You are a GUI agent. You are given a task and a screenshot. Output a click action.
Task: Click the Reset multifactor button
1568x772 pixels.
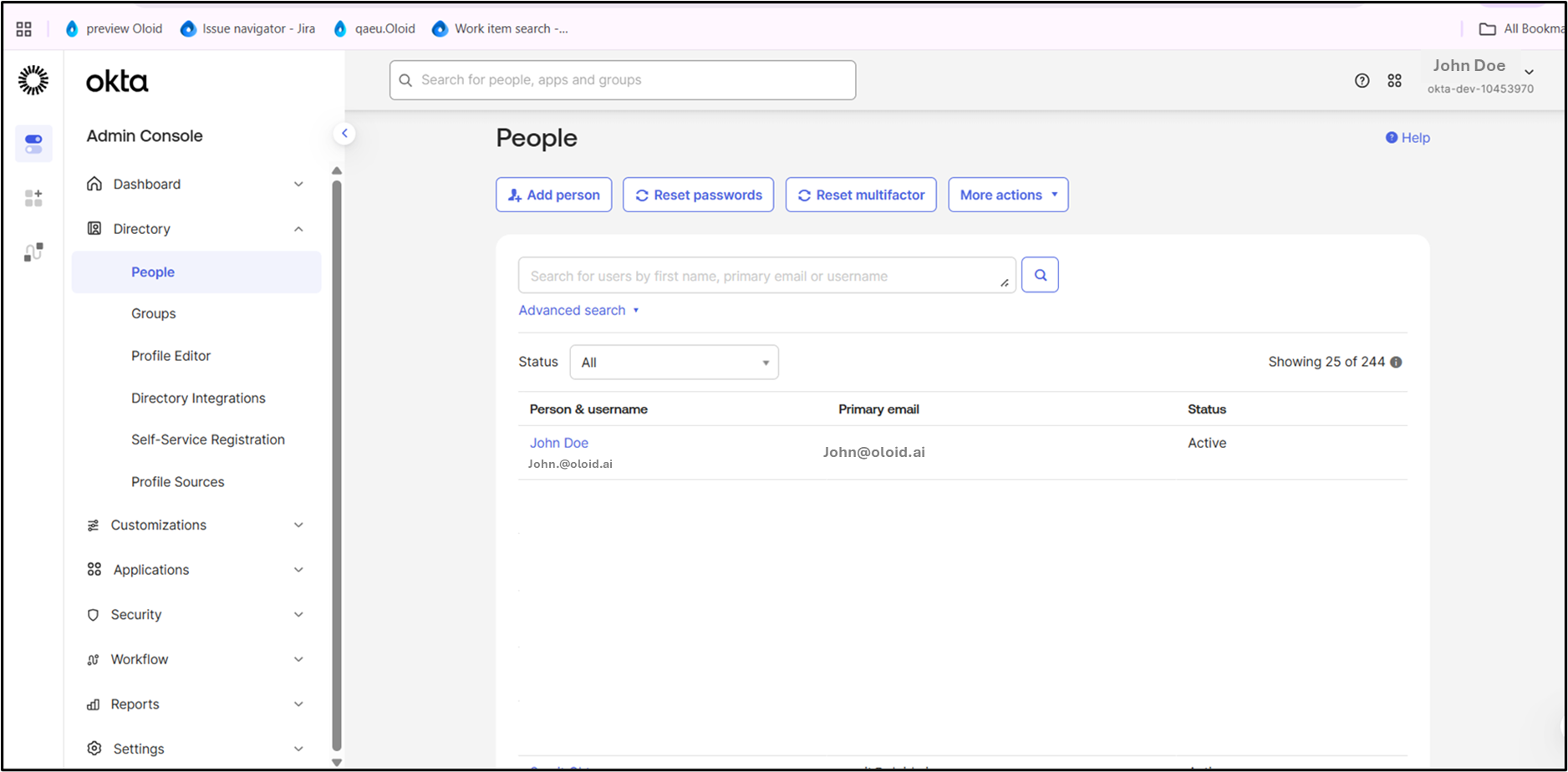[861, 195]
